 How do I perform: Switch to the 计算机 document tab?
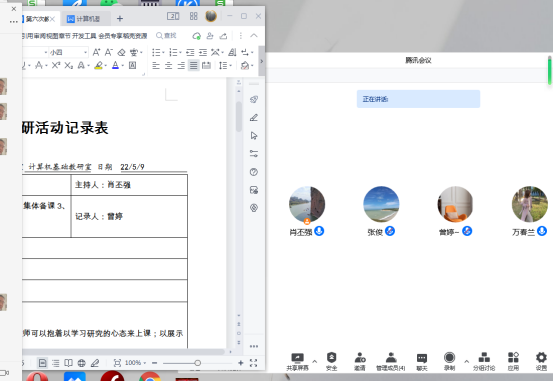[x=85, y=19]
